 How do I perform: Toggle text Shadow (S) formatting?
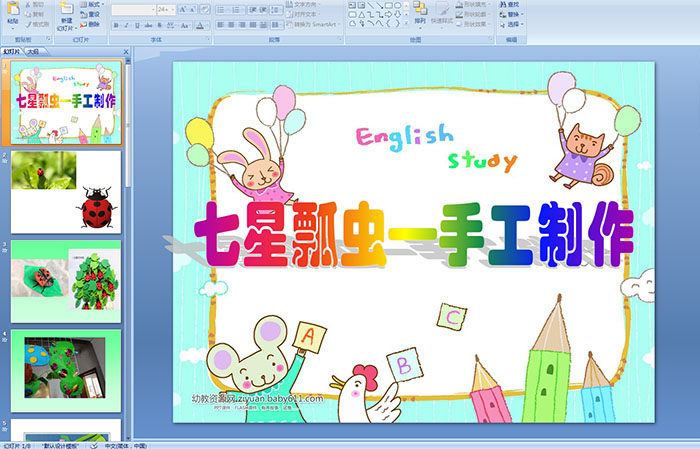159,25
